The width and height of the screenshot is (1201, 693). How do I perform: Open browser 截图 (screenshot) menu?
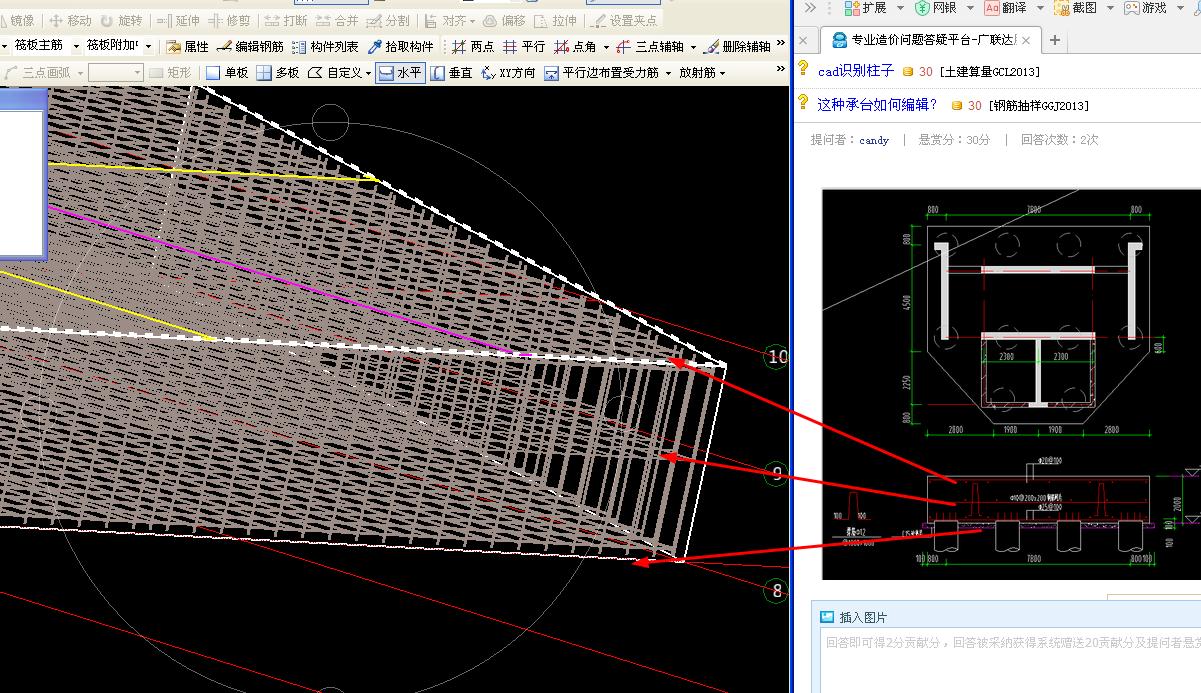(x=1083, y=8)
